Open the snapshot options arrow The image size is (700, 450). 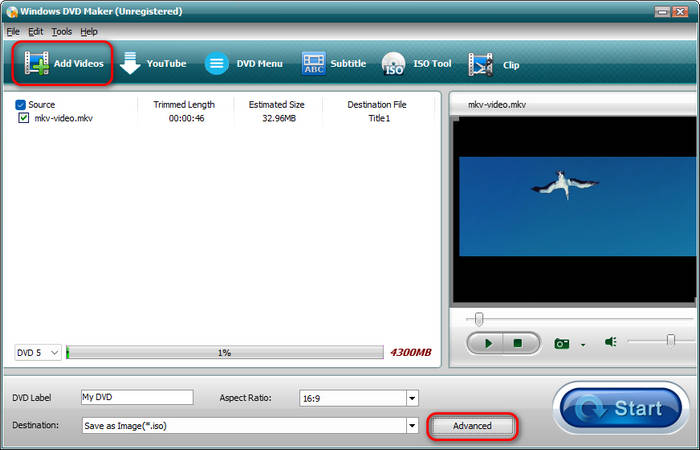click(583, 345)
